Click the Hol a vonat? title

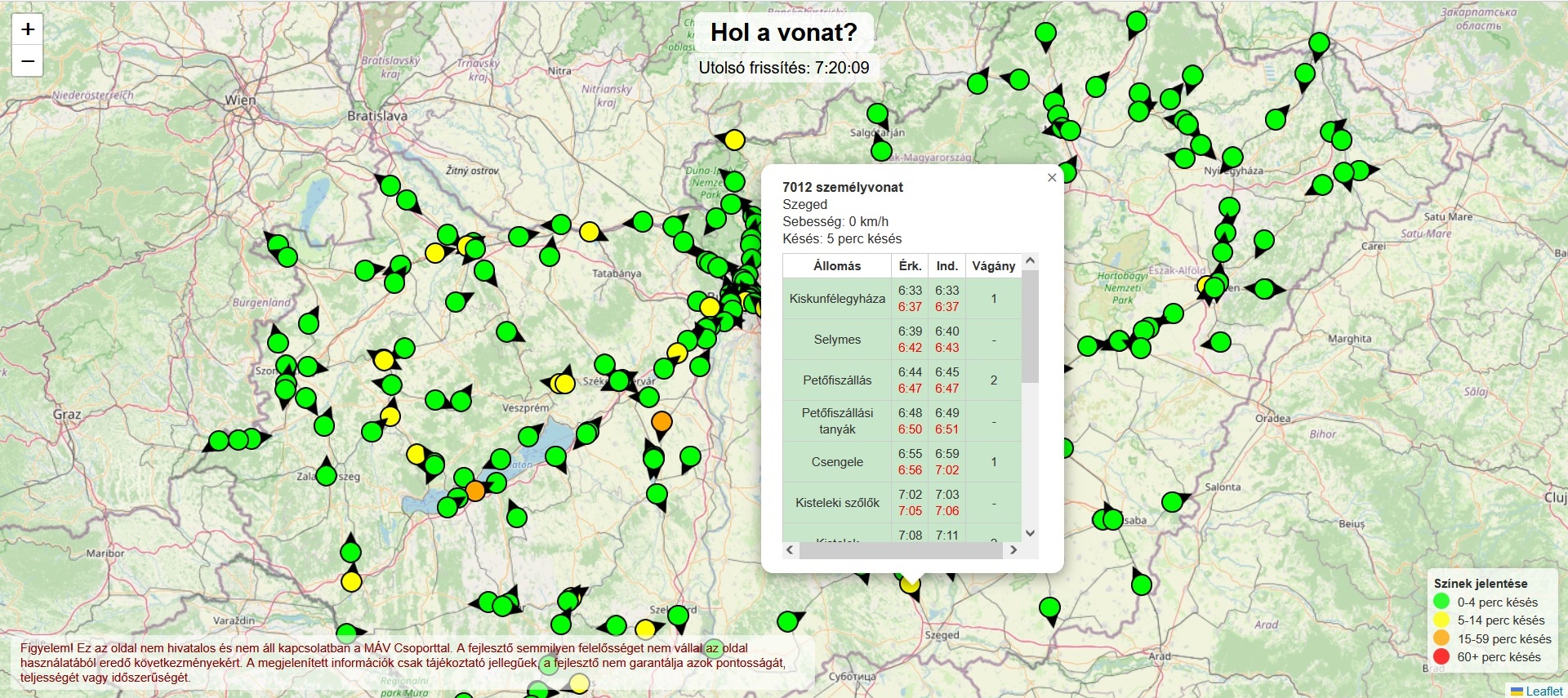(784, 33)
